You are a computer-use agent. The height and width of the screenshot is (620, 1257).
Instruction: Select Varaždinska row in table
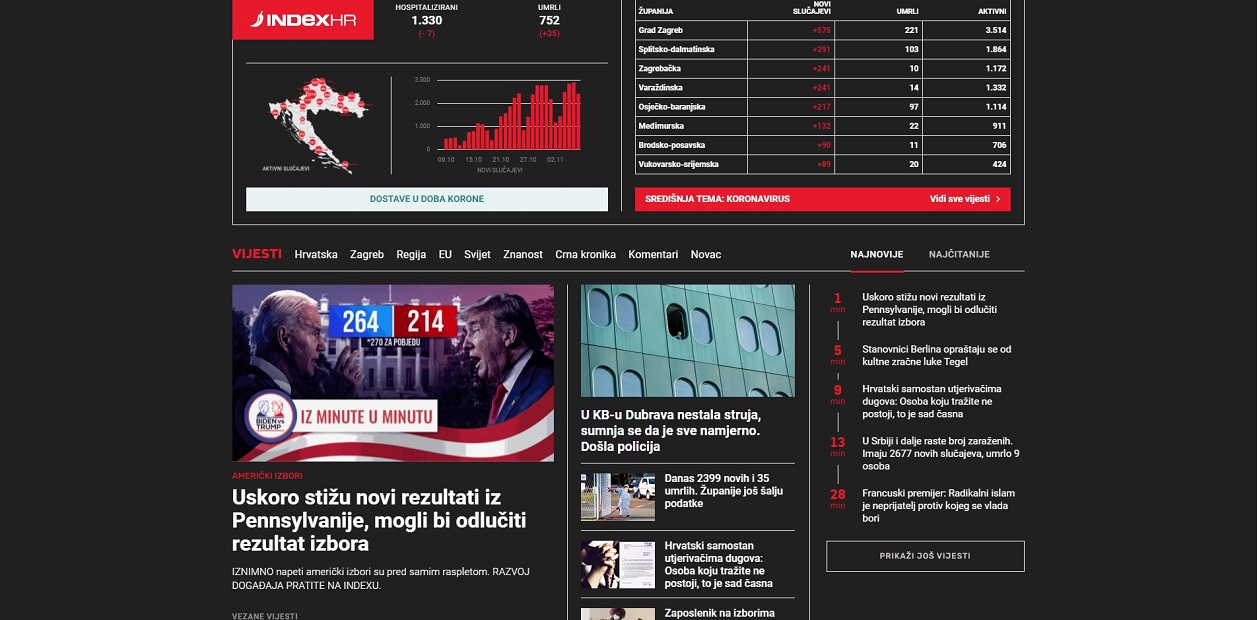823,87
